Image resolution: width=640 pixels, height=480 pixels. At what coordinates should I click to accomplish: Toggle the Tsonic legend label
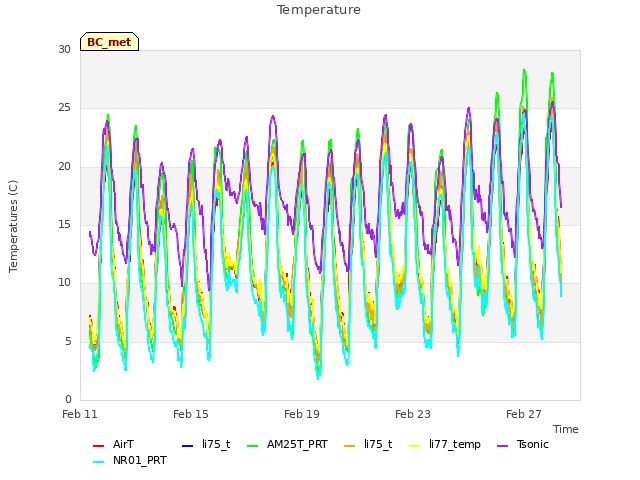point(533,444)
